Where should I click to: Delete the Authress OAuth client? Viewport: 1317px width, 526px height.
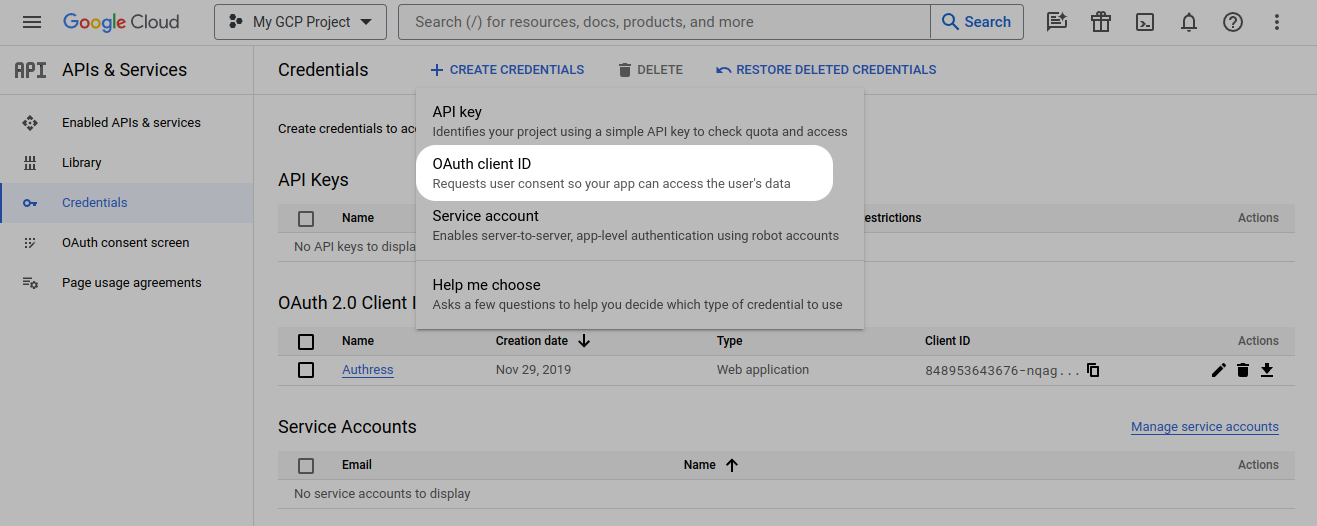(x=1243, y=370)
